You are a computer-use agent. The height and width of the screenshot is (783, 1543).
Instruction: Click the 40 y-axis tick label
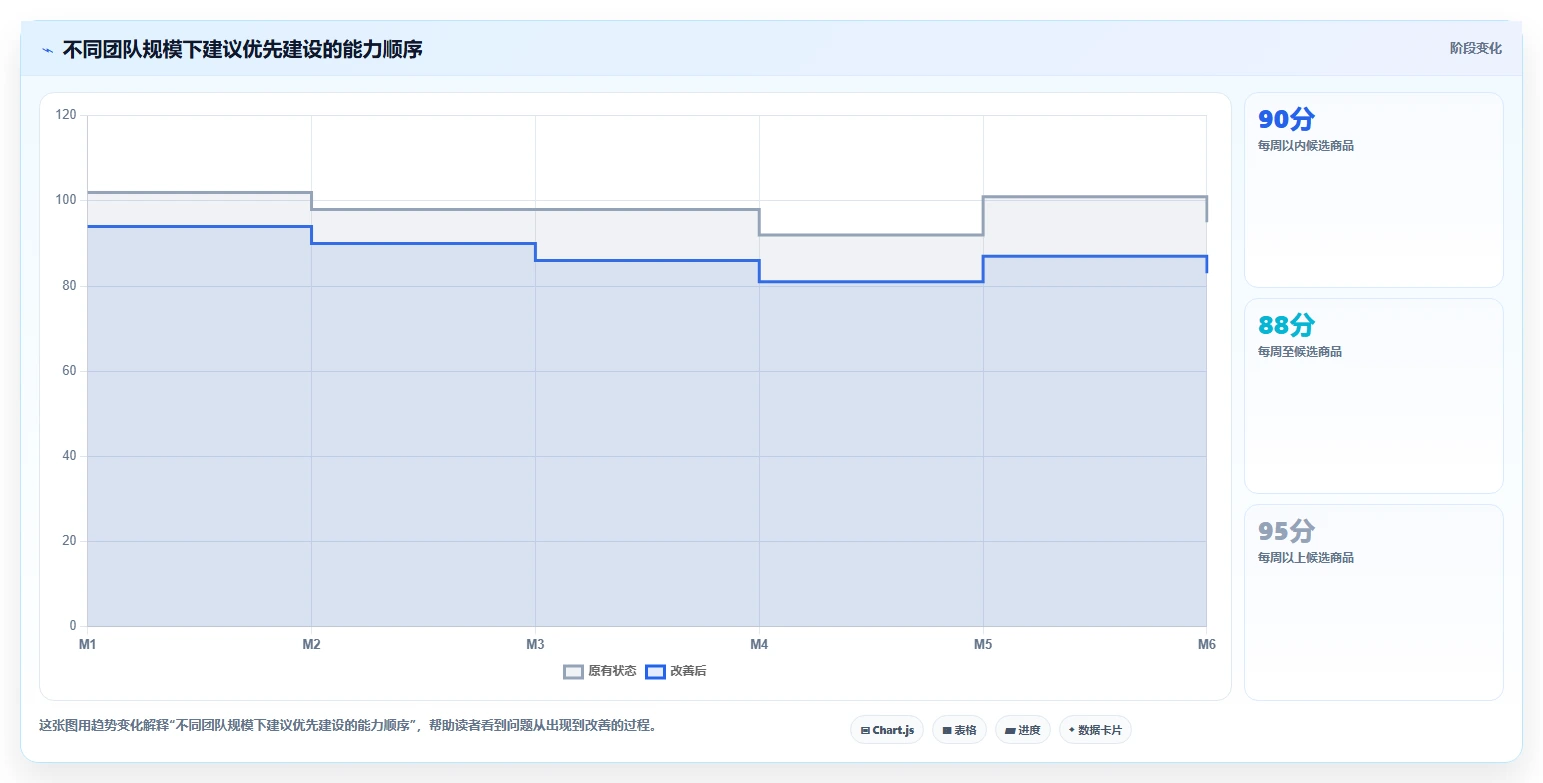[x=69, y=456]
